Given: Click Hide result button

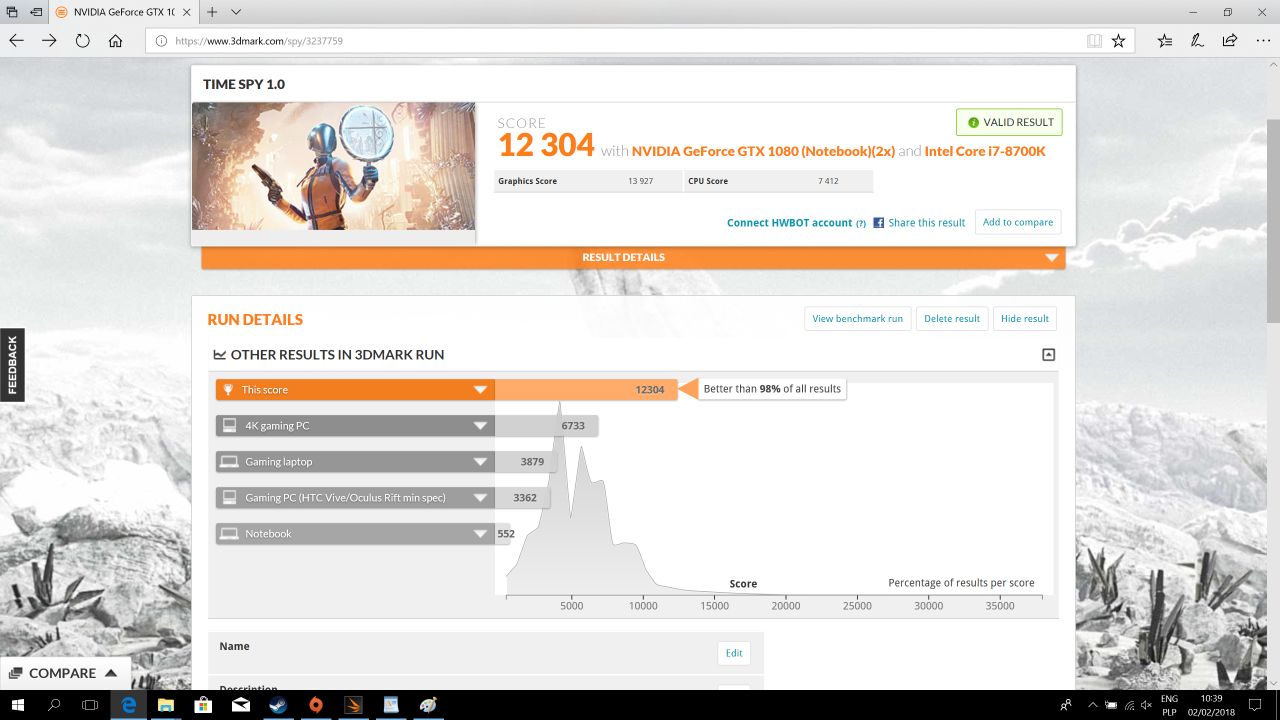Looking at the screenshot, I should (1025, 319).
